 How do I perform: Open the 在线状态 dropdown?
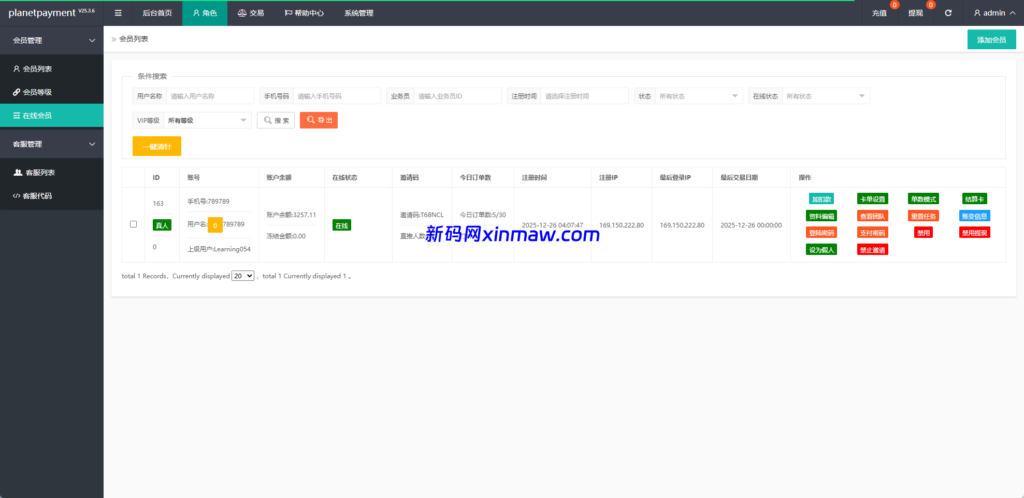tap(826, 96)
